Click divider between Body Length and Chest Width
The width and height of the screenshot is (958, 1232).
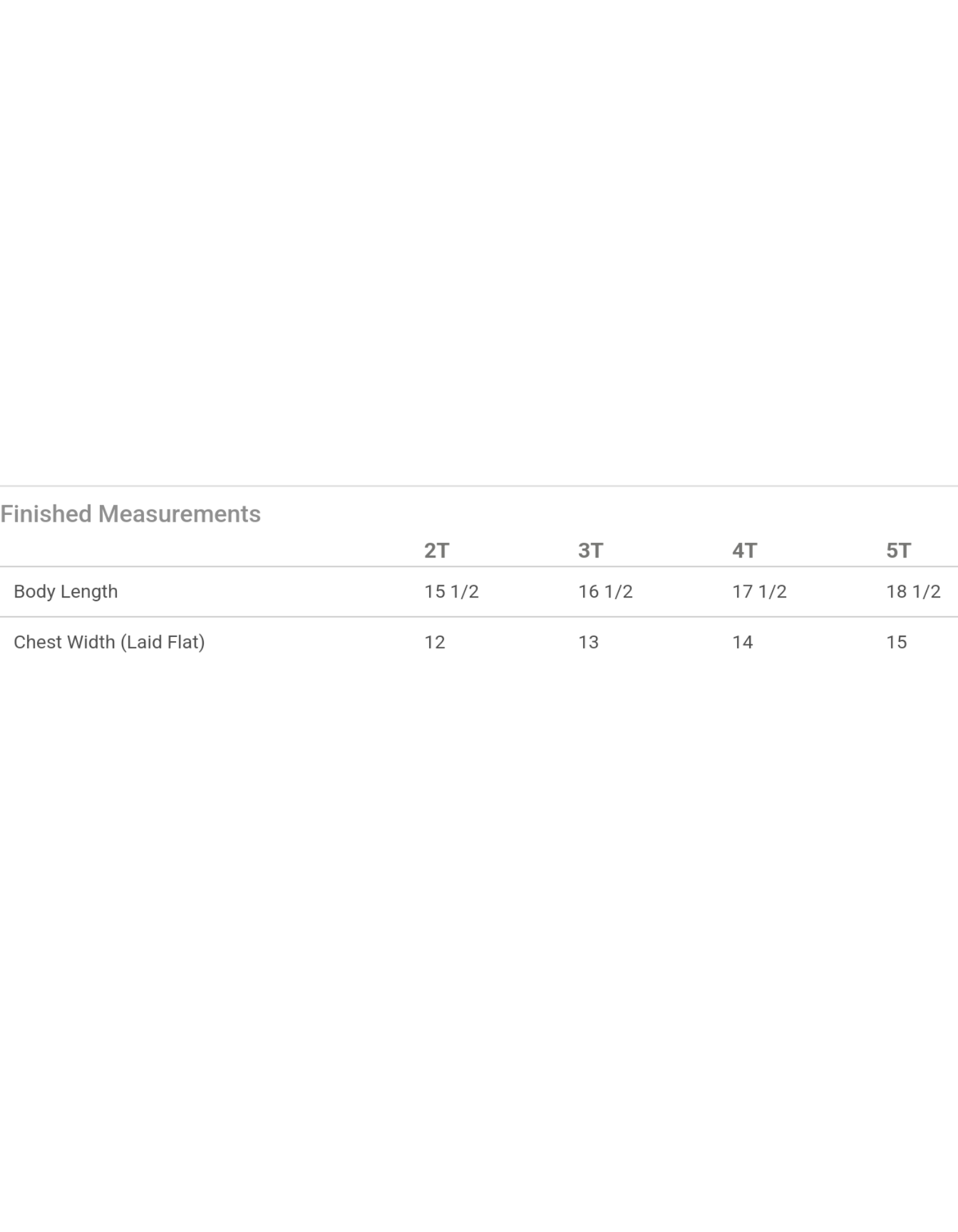(479, 616)
